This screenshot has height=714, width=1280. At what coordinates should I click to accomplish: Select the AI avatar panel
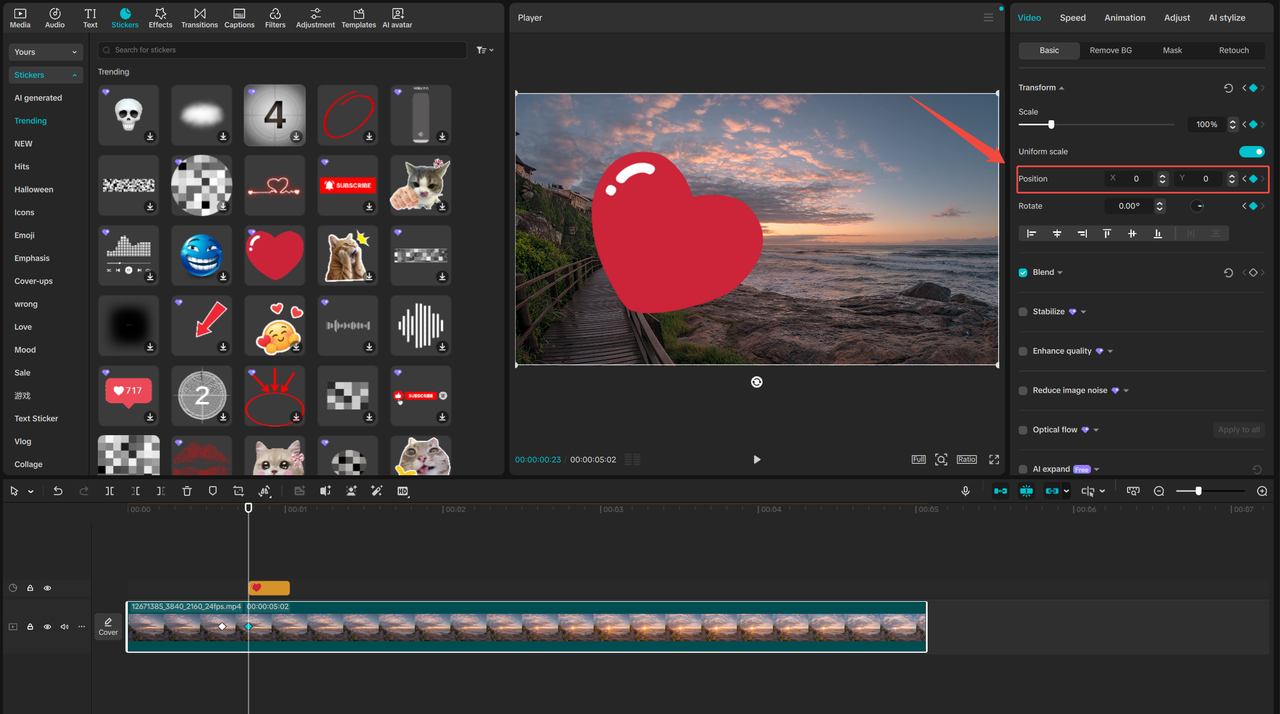[x=397, y=17]
